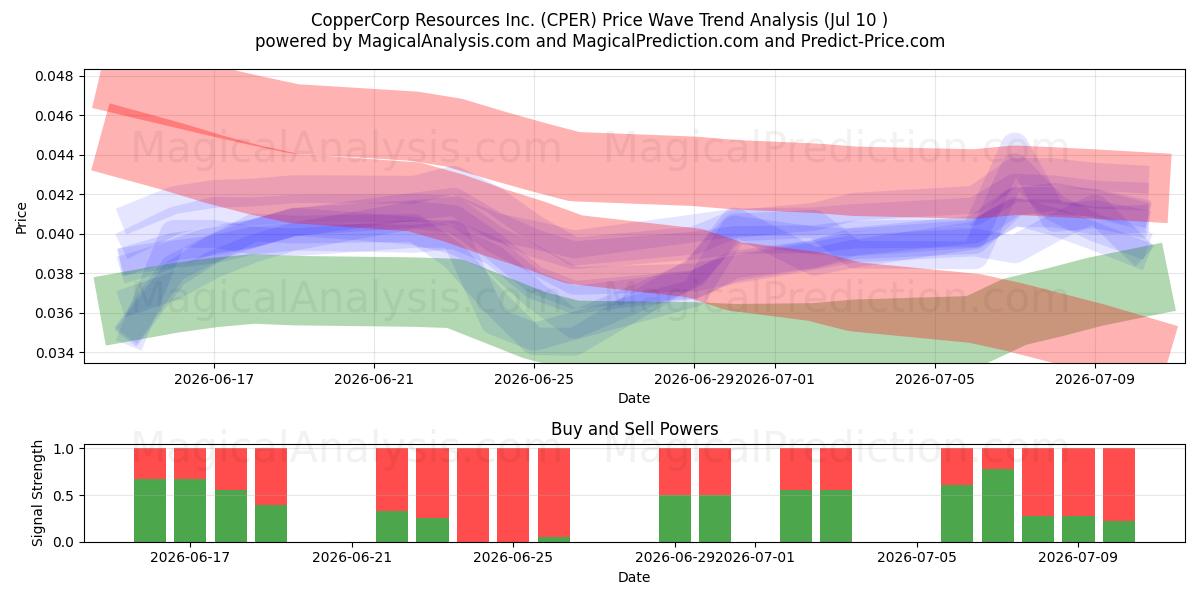Click the 'Date' label under the price chart
Image resolution: width=1200 pixels, height=600 pixels.
(634, 398)
